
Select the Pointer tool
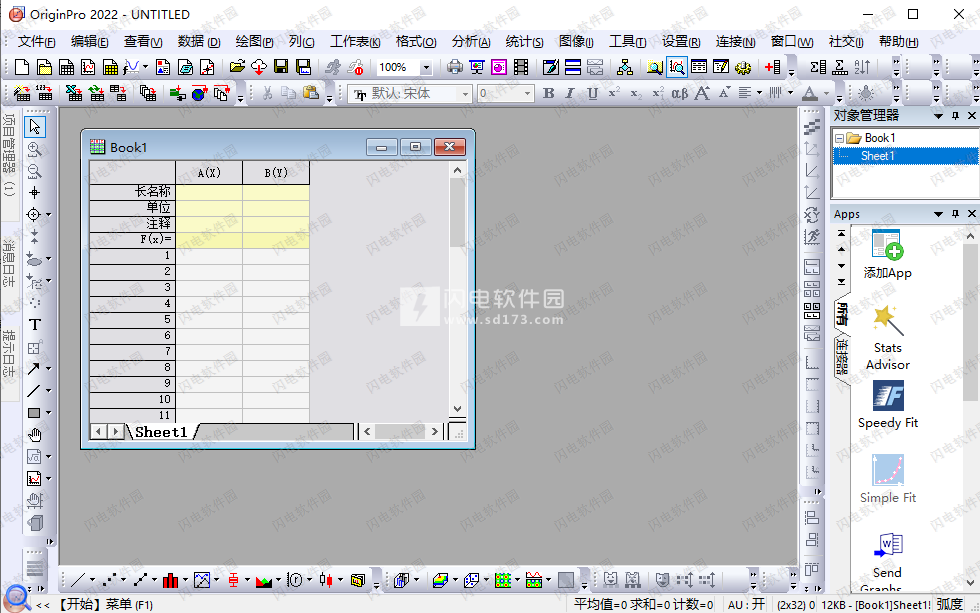34,126
